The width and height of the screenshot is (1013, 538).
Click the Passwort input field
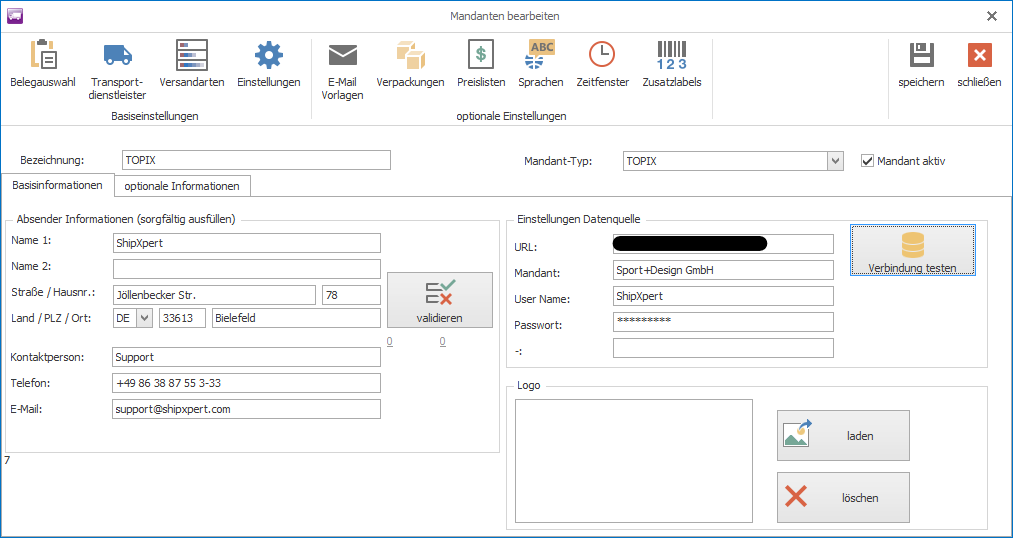pyautogui.click(x=724, y=322)
